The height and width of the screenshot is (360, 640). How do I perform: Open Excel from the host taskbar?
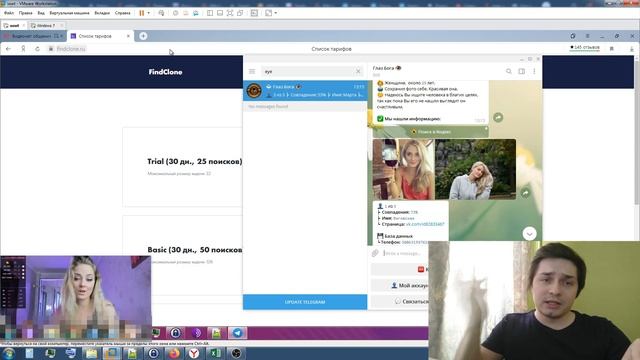[215, 353]
